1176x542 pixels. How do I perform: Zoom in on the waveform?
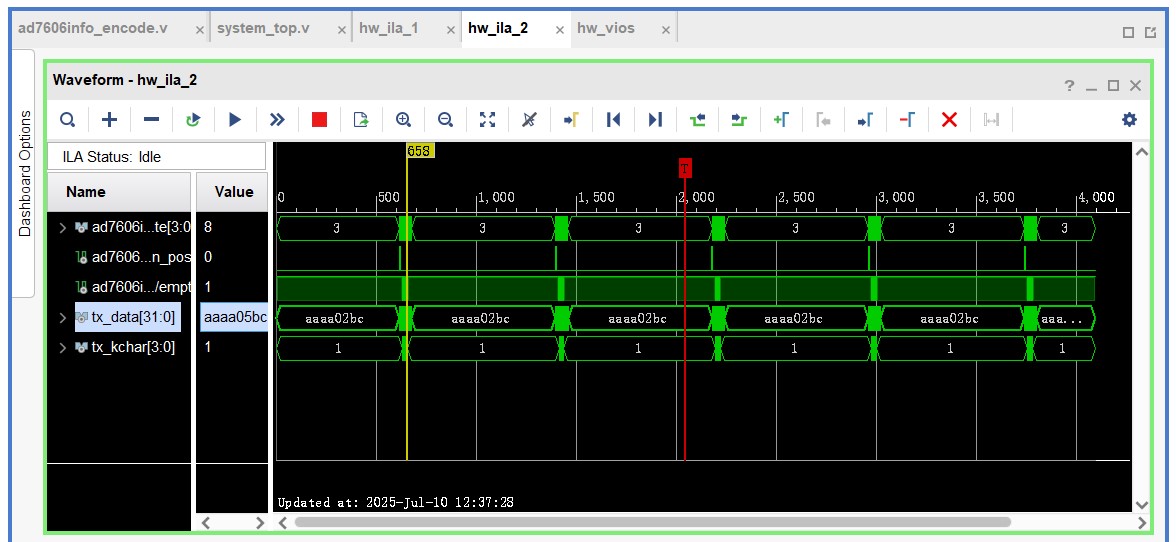click(404, 119)
